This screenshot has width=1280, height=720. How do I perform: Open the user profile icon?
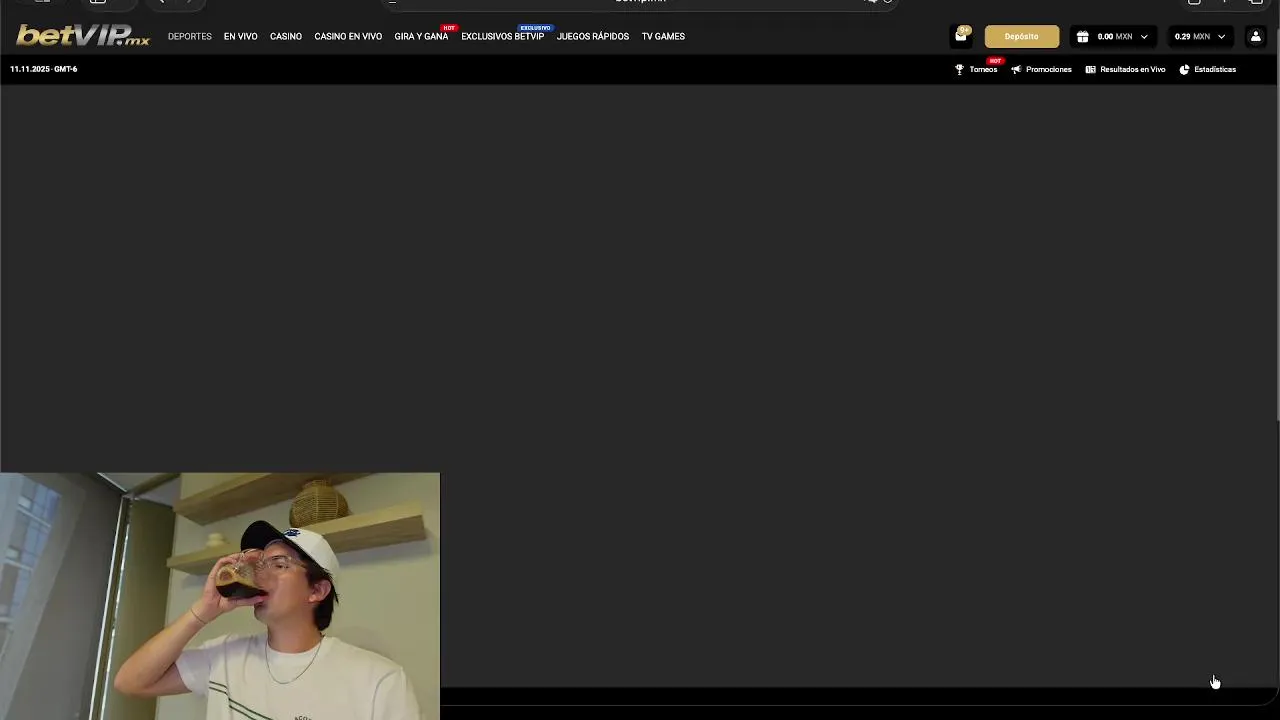point(1256,36)
